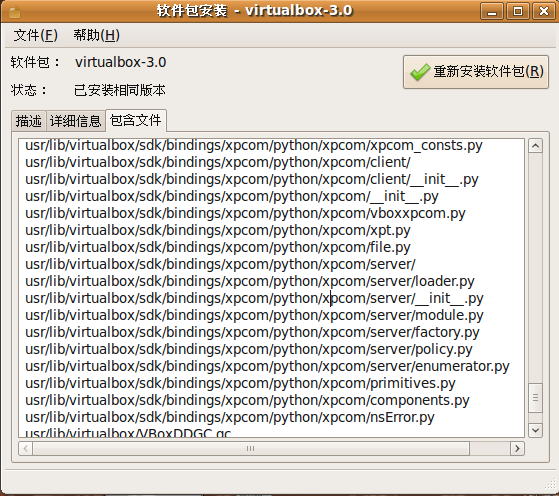Click the horizontal scrollbar right arrow

pos(517,448)
